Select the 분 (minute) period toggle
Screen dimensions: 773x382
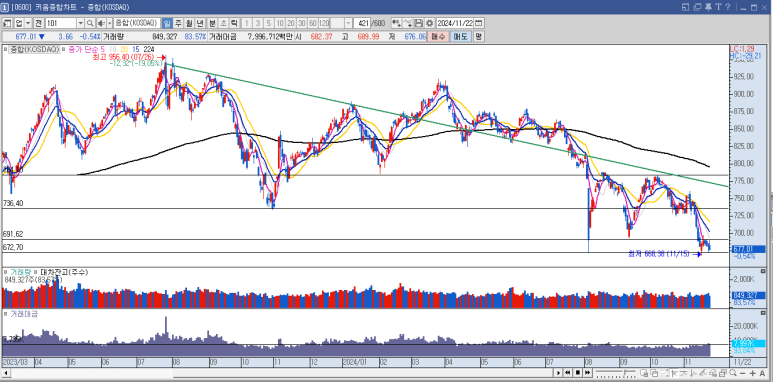212,23
